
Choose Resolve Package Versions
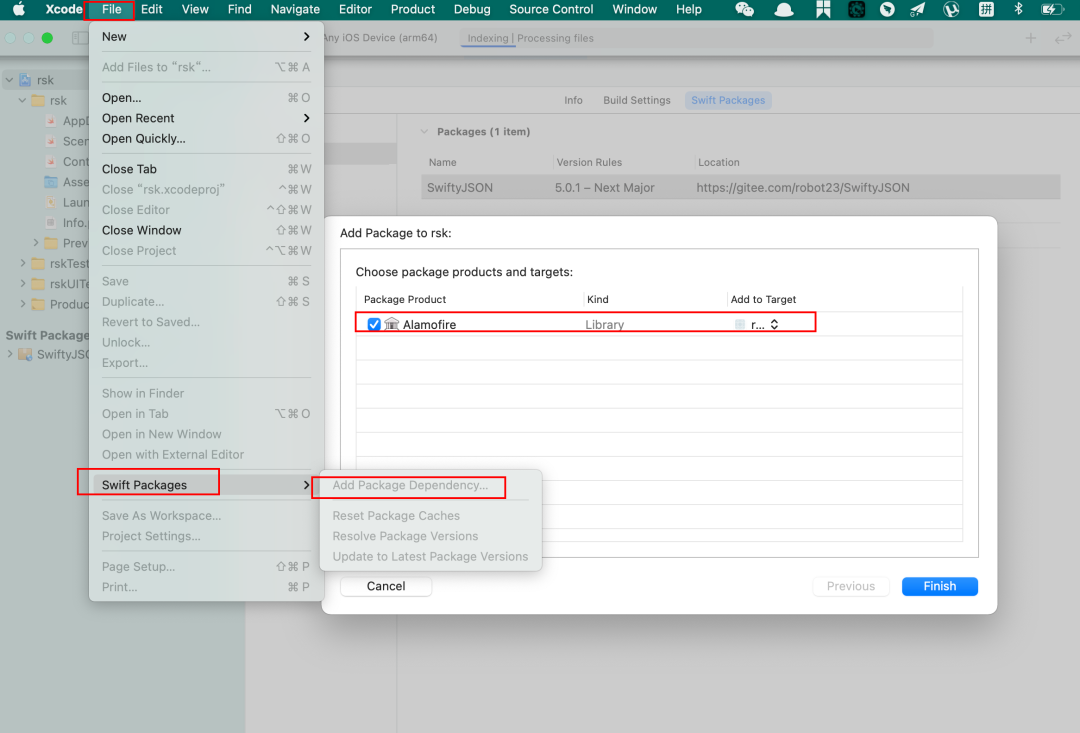[x=405, y=536]
